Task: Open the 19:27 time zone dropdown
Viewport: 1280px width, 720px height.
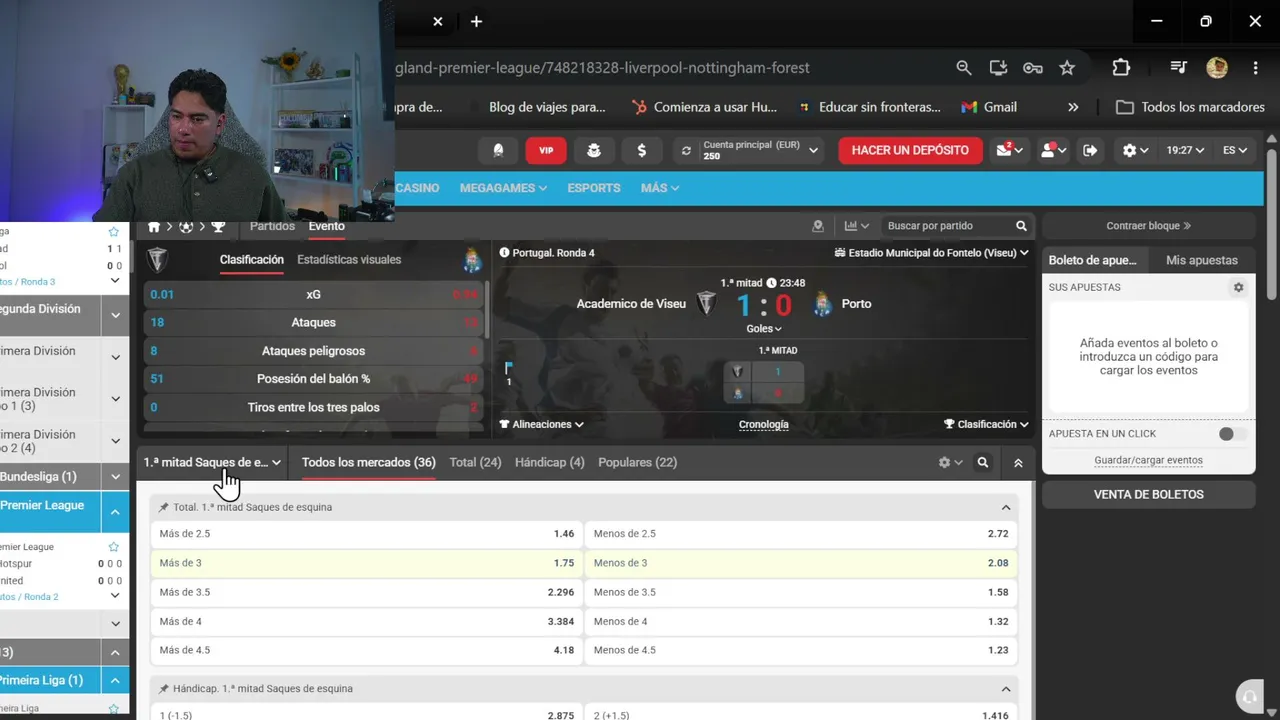Action: click(x=1184, y=150)
